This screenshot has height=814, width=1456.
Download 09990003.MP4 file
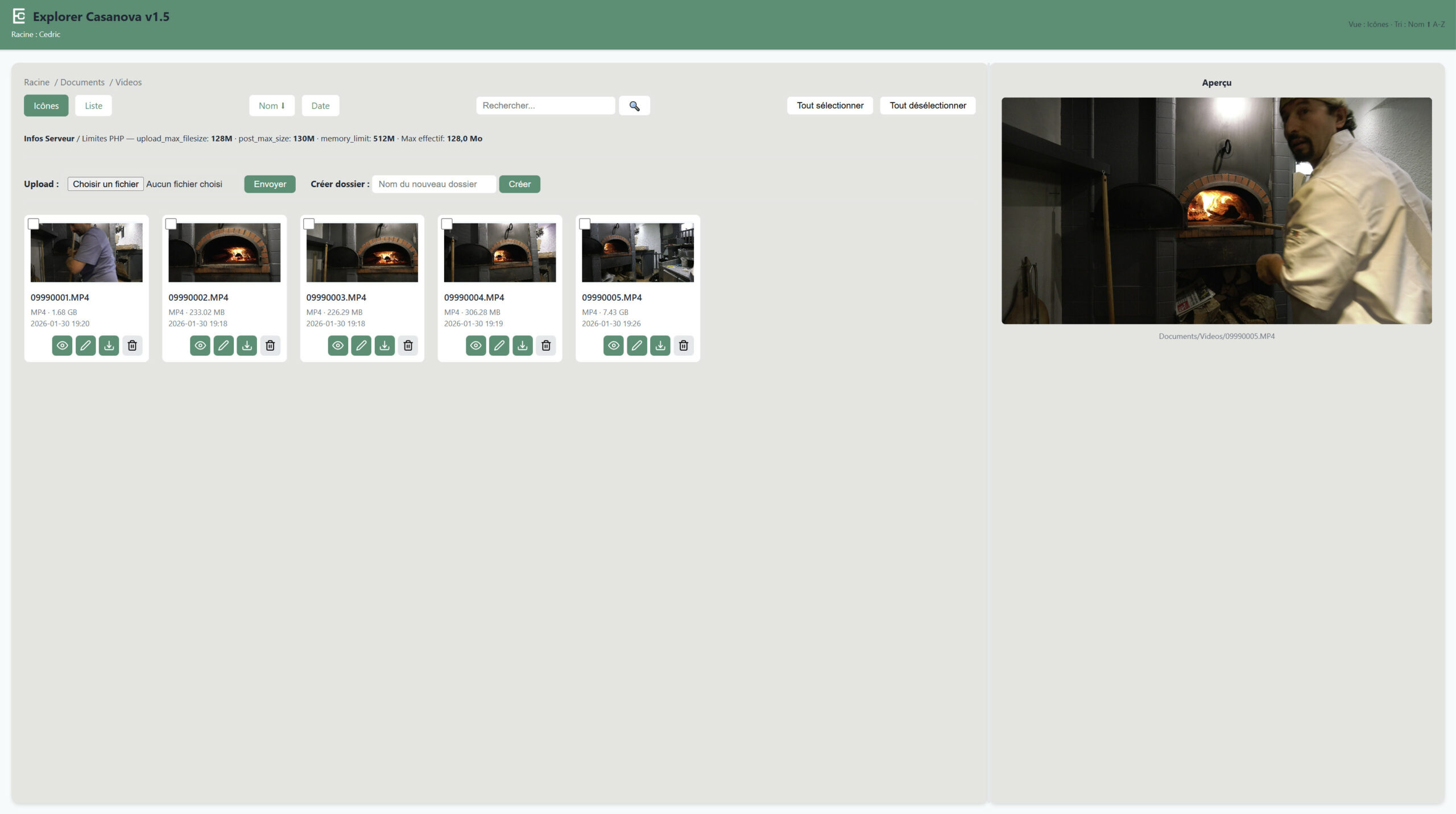[x=384, y=345]
